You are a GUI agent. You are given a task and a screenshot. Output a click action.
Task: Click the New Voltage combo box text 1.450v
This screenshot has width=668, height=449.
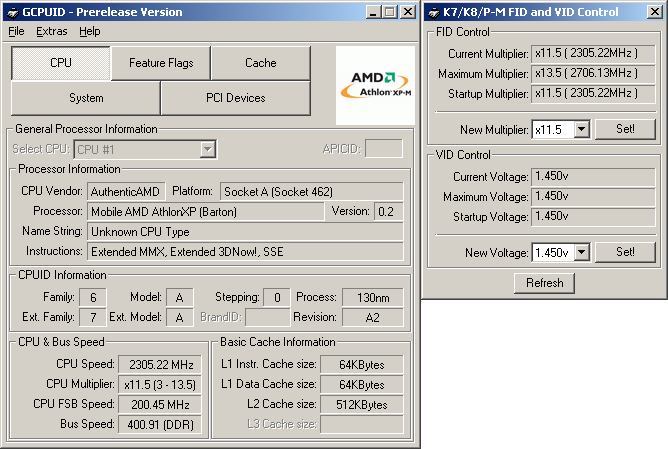tap(553, 253)
